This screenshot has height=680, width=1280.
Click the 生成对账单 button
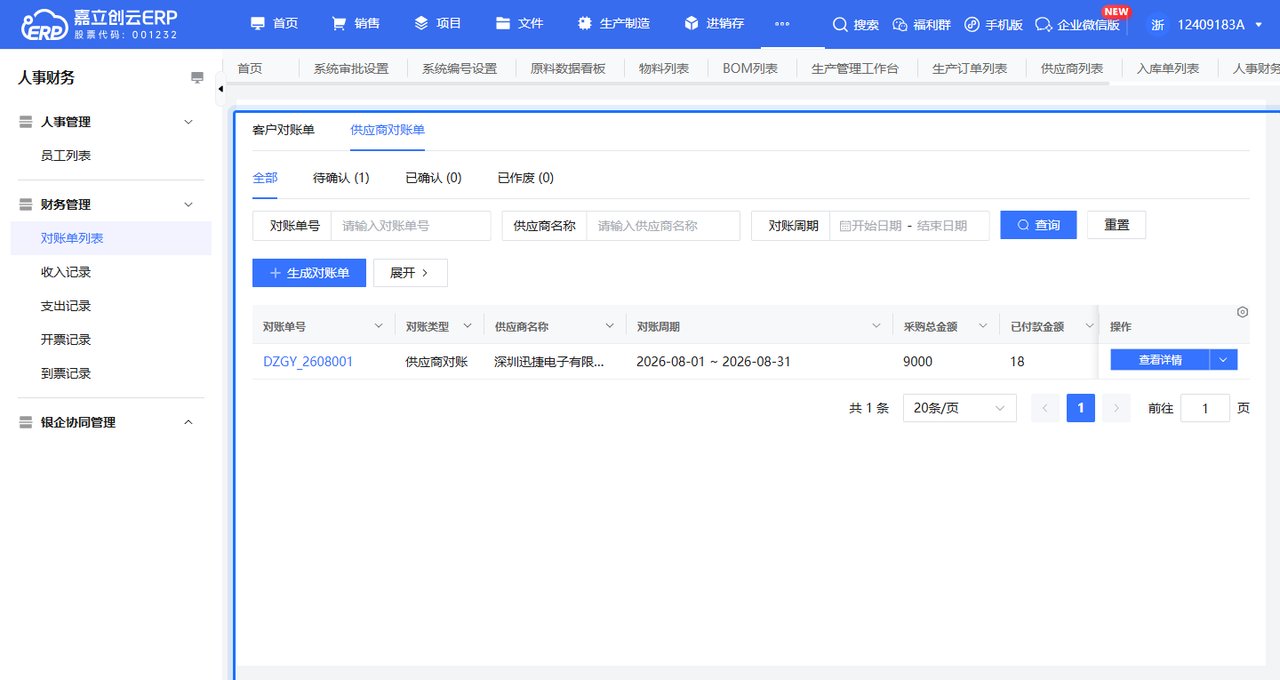(x=310, y=273)
